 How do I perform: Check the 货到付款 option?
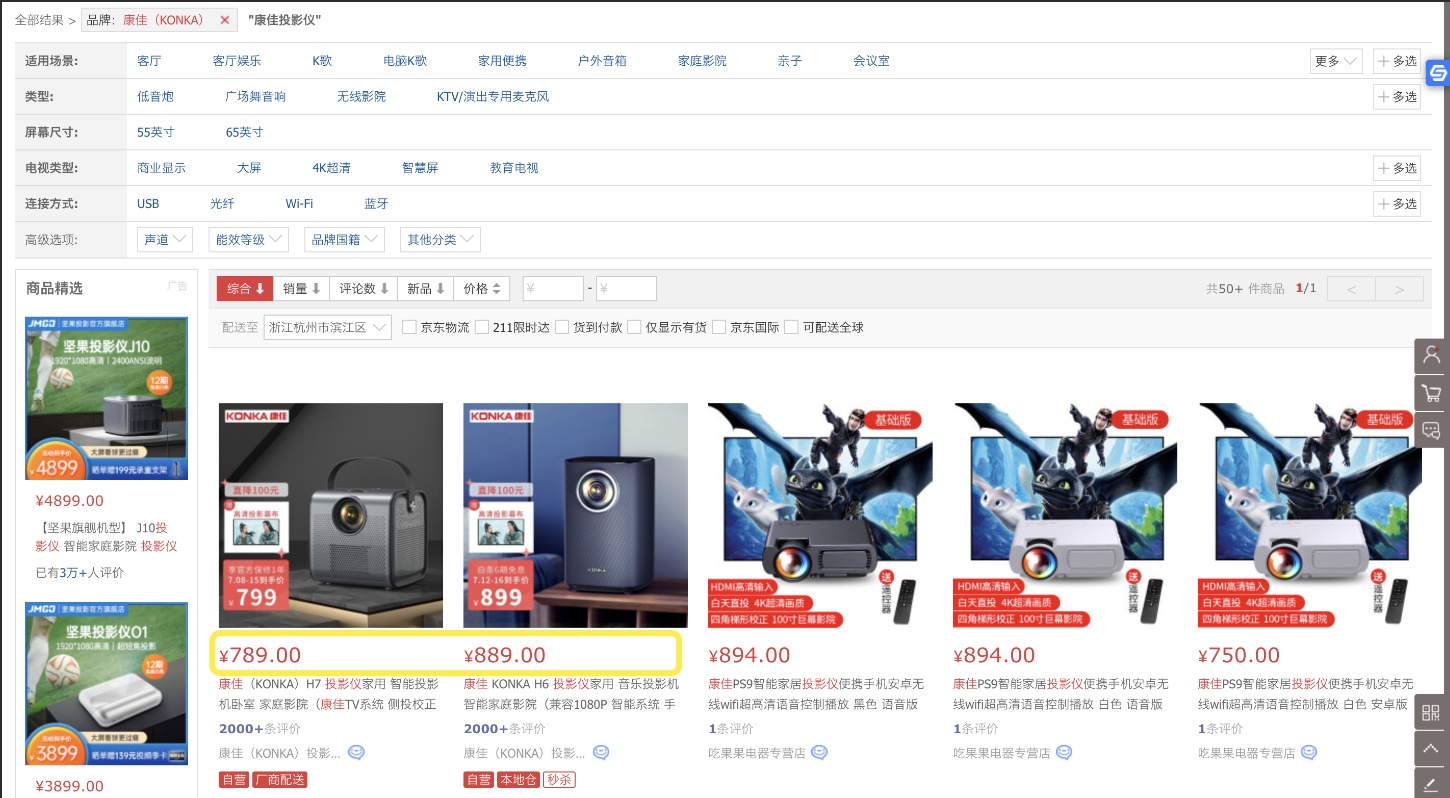[562, 326]
